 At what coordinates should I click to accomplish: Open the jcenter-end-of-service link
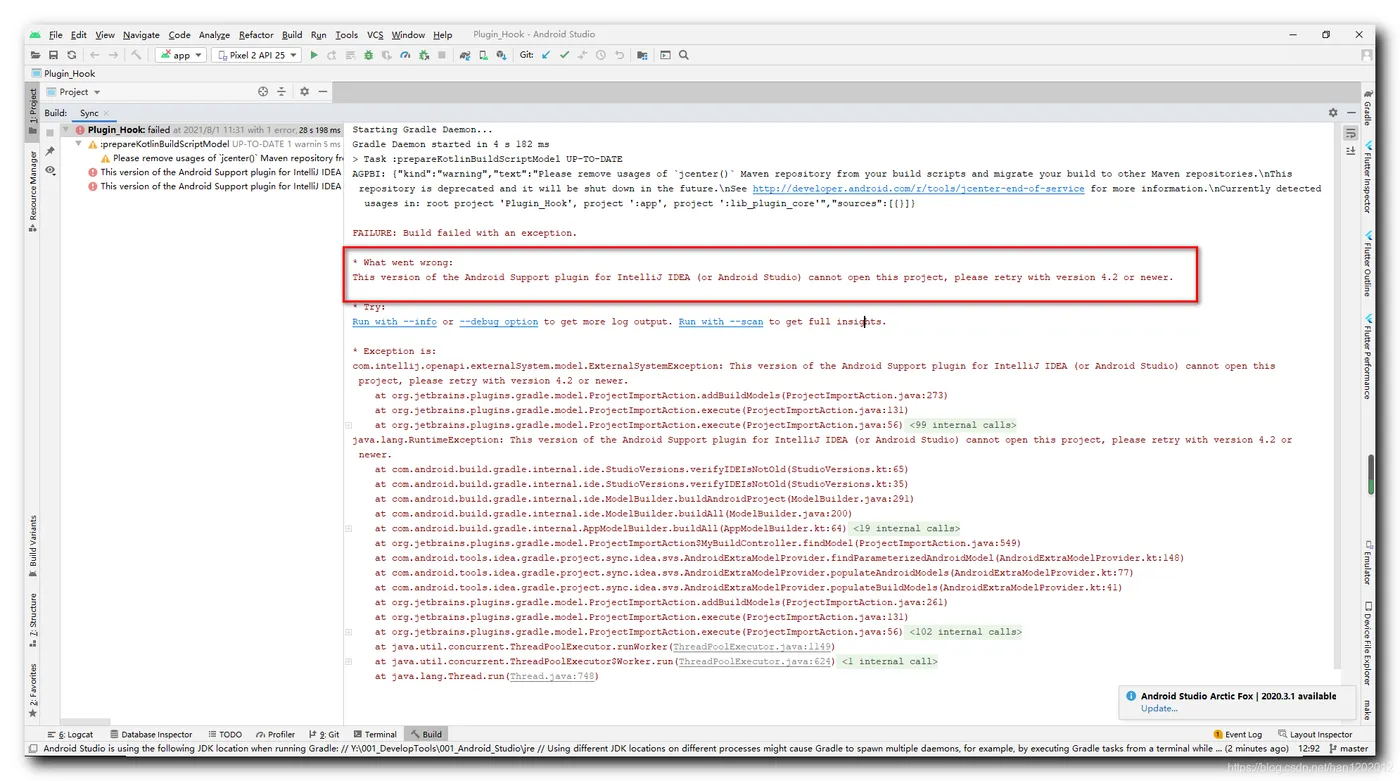[918, 188]
